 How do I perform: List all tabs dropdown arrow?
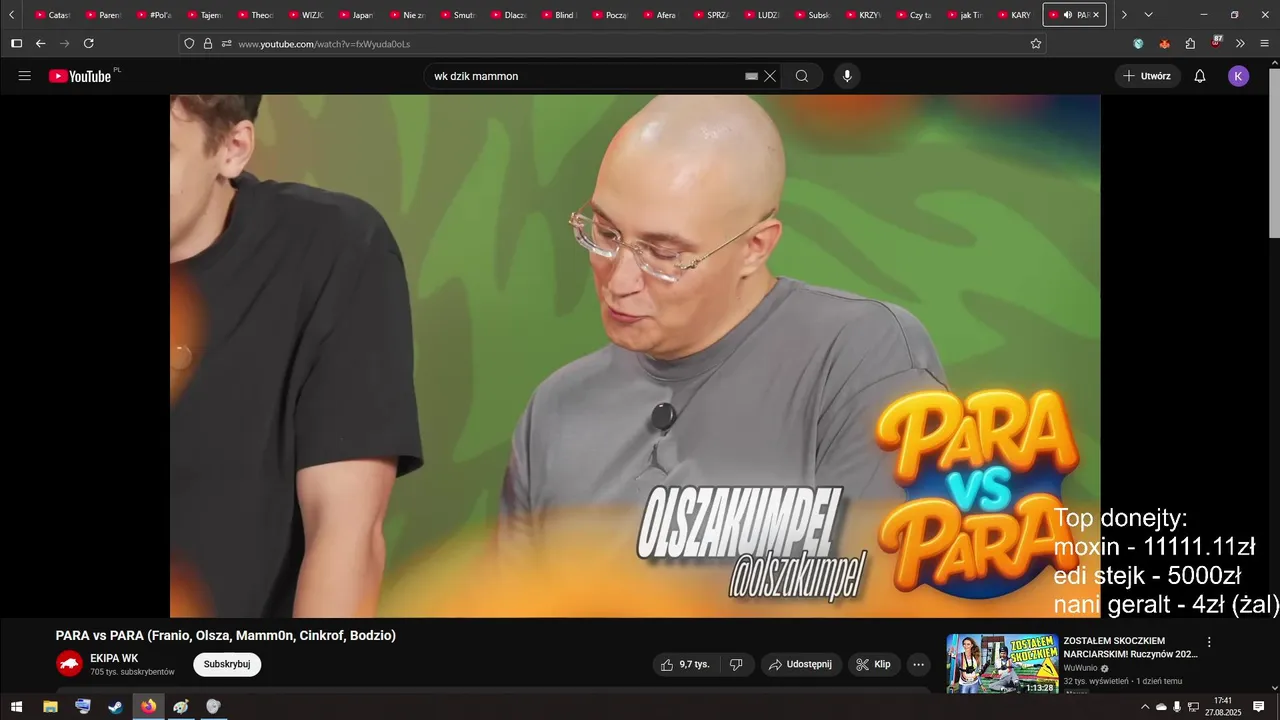tap(1148, 15)
